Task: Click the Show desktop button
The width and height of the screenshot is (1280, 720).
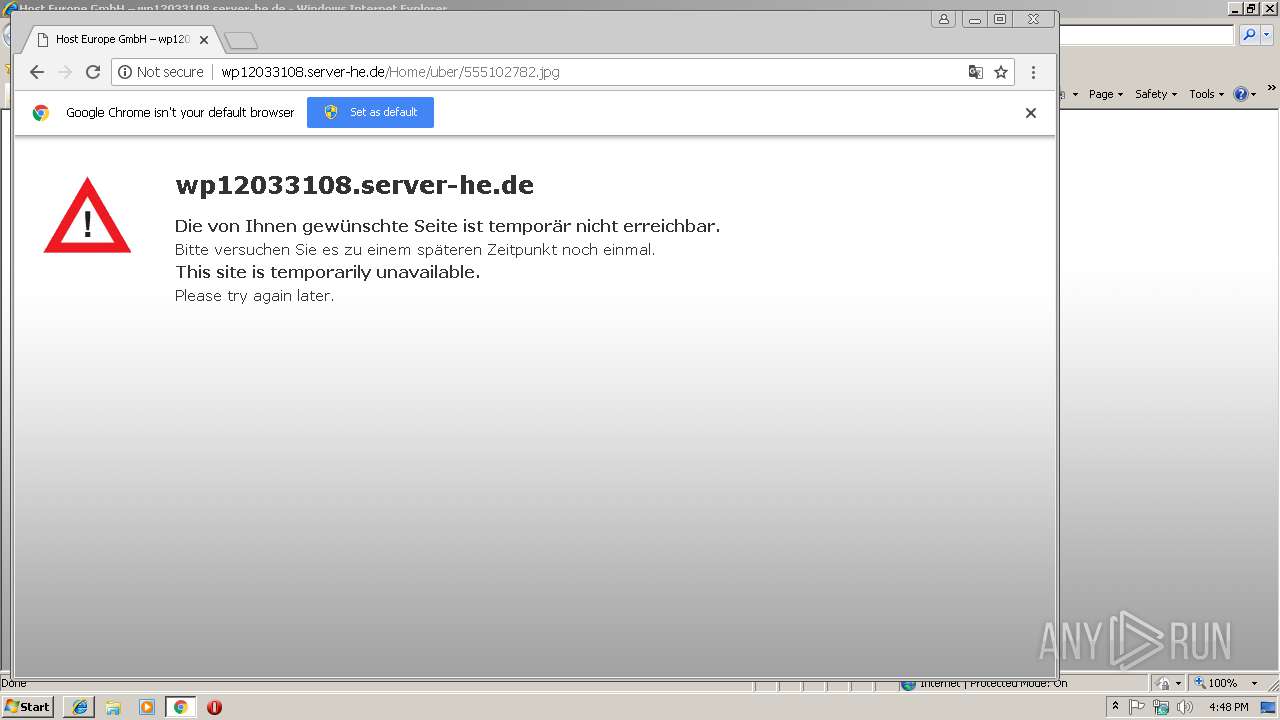Action: point(1268,707)
